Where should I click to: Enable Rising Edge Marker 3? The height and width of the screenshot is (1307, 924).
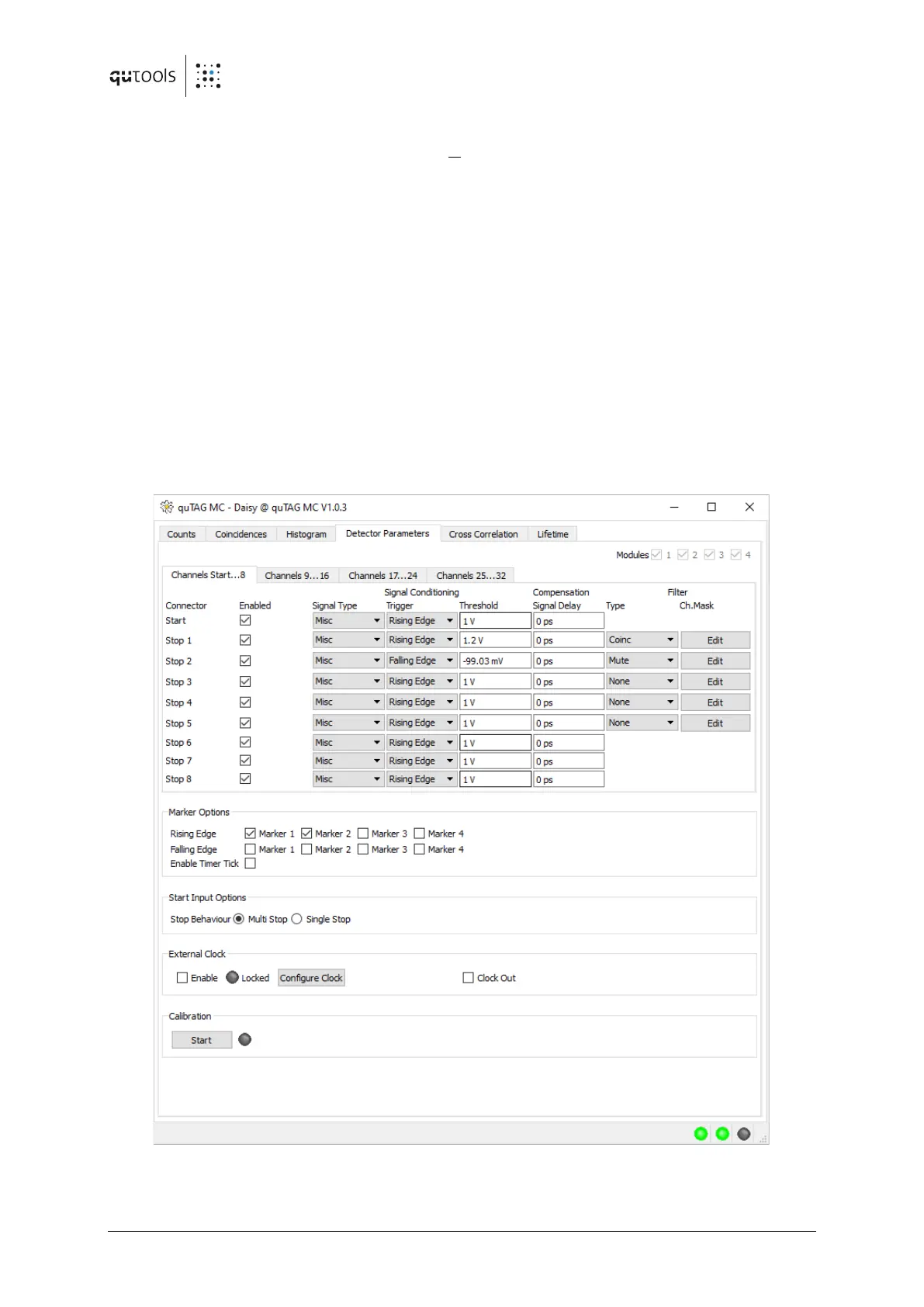pyautogui.click(x=363, y=834)
